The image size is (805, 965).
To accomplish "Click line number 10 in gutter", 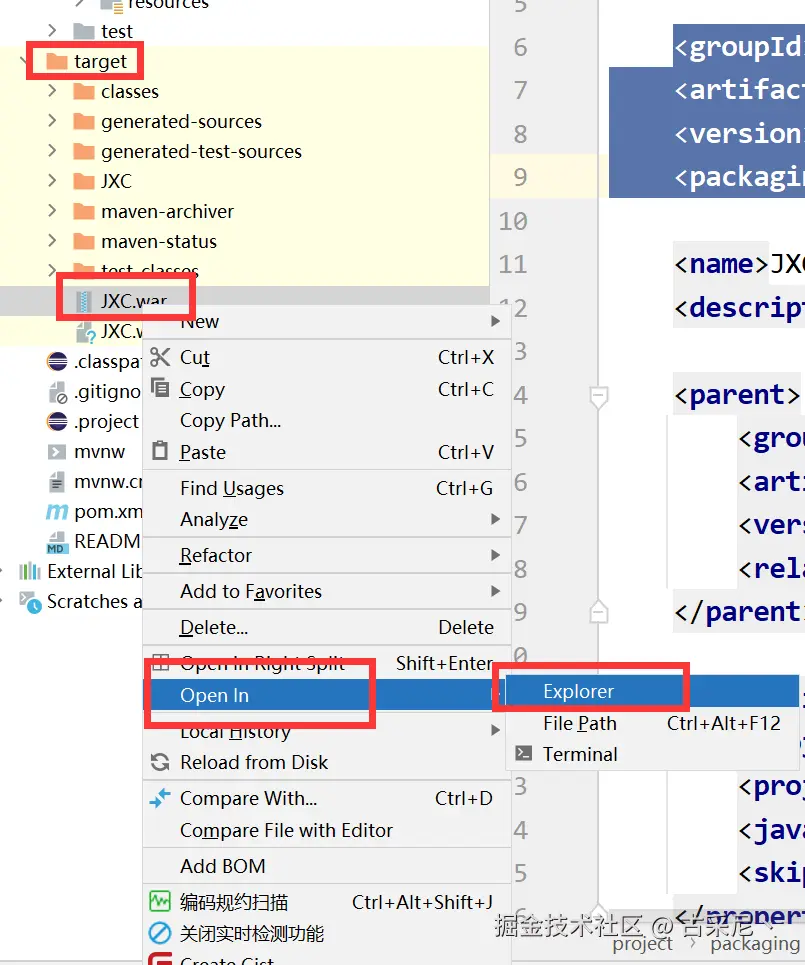I will point(513,221).
